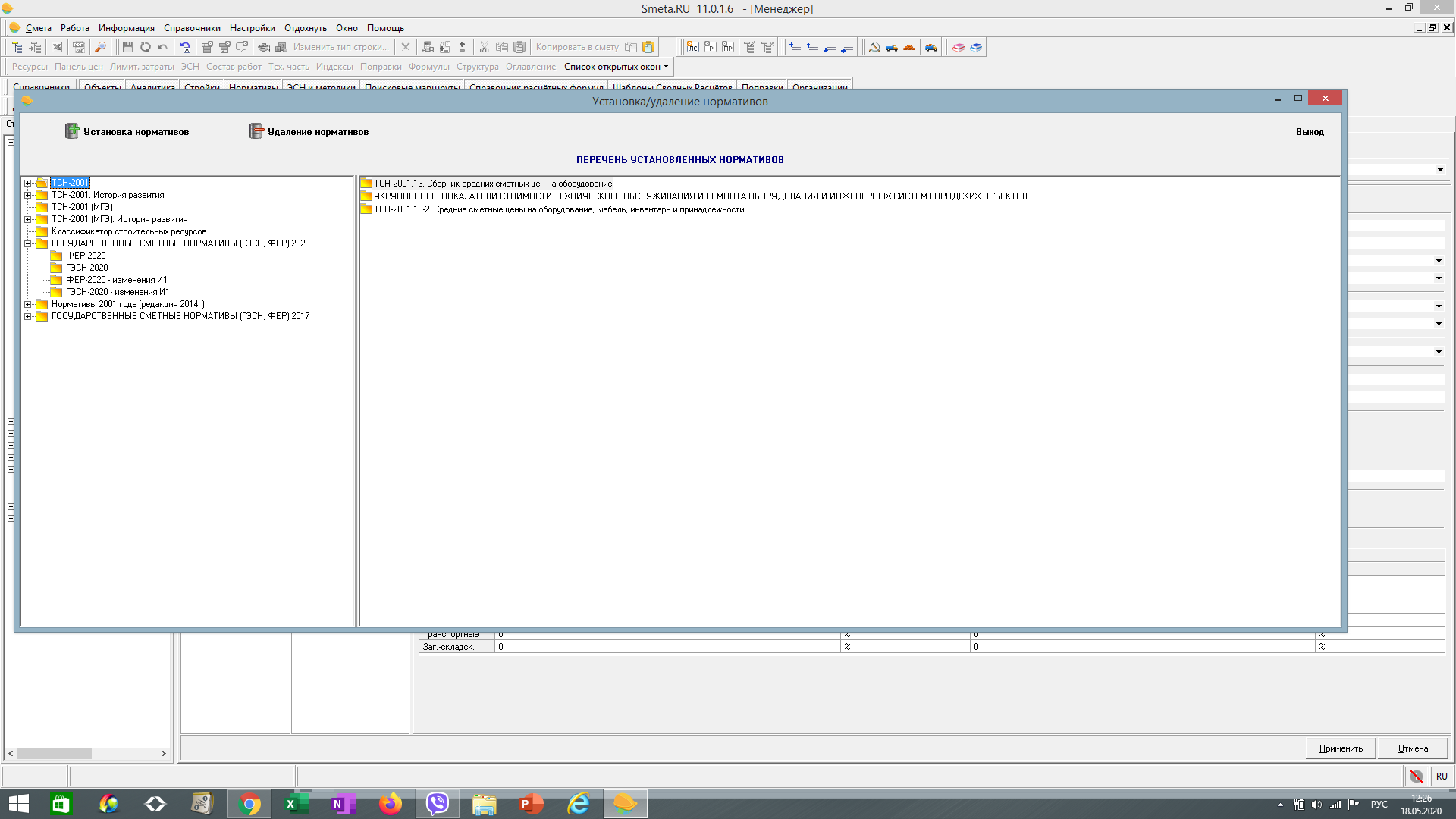Screen dimensions: 1456x819
Task: Click the scissors cut toolbar icon
Action: [x=484, y=47]
